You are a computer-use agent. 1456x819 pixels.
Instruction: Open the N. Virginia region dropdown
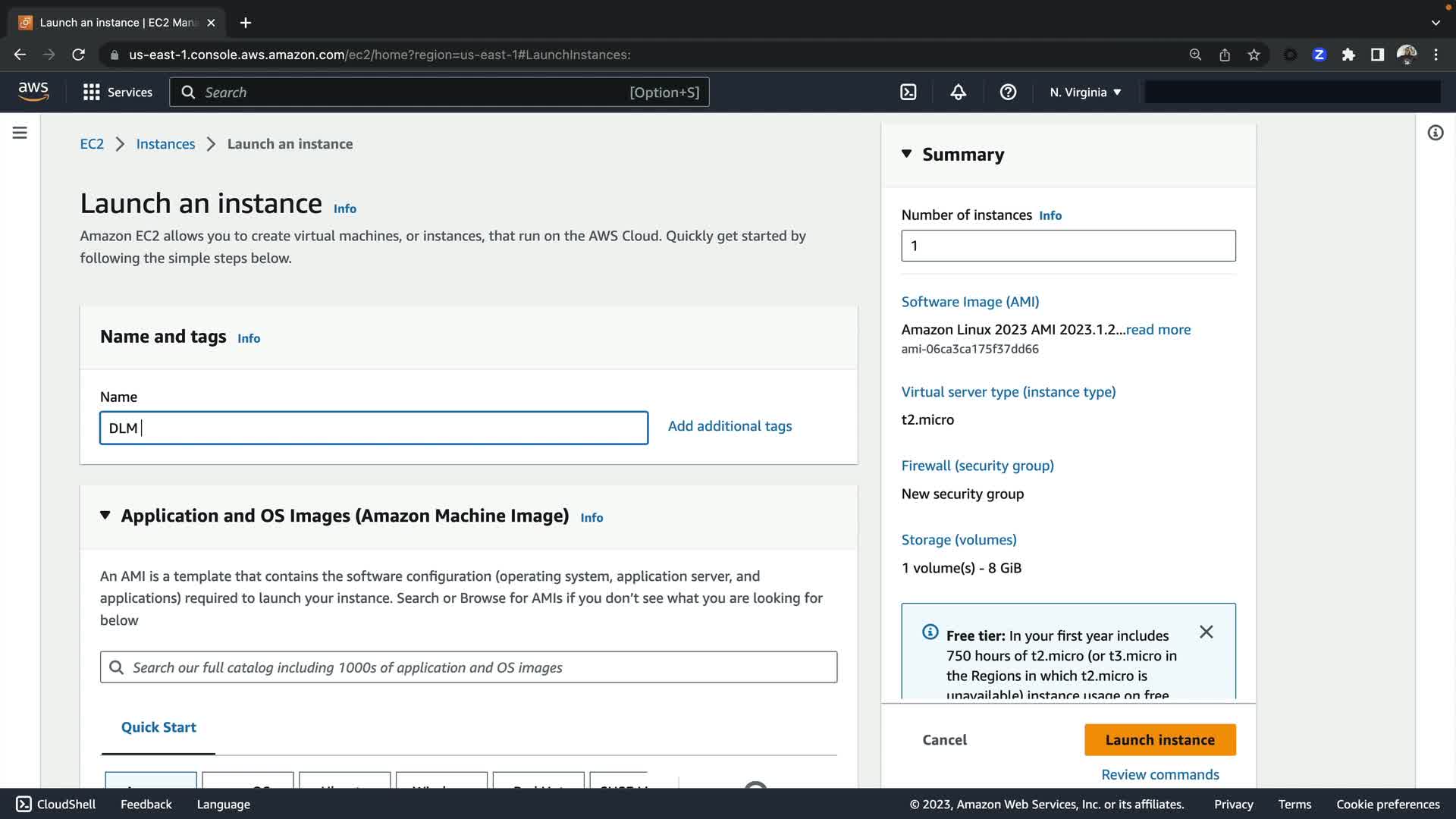1085,93
